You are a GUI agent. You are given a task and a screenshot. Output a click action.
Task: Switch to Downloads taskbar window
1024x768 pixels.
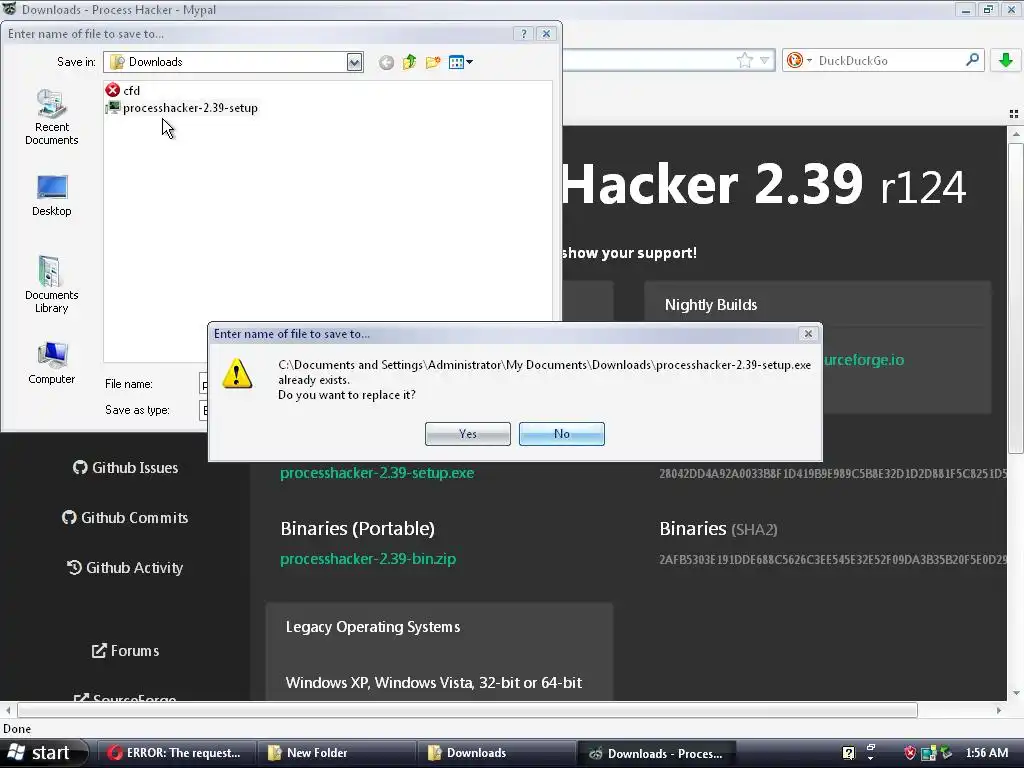tap(496, 753)
